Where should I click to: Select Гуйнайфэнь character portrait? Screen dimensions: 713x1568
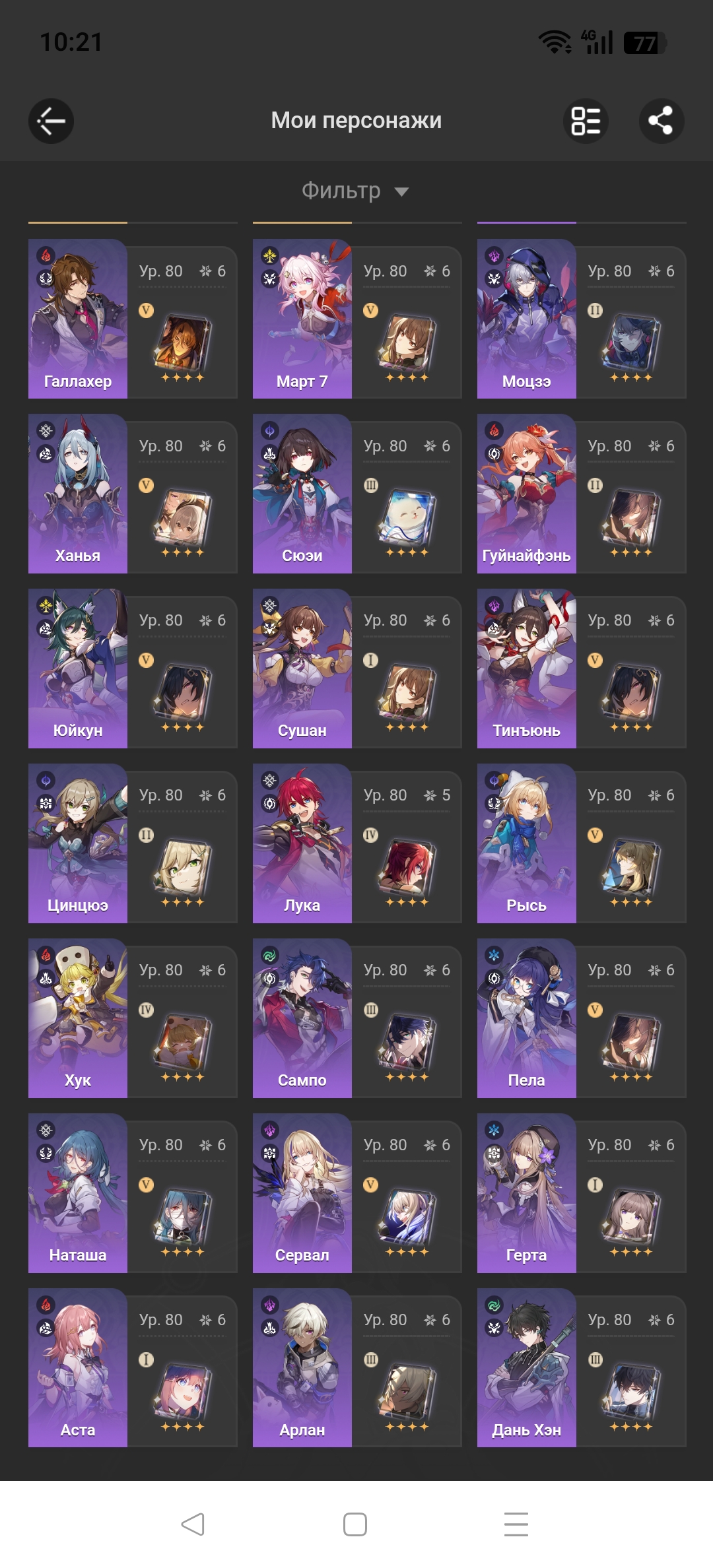[x=527, y=494]
